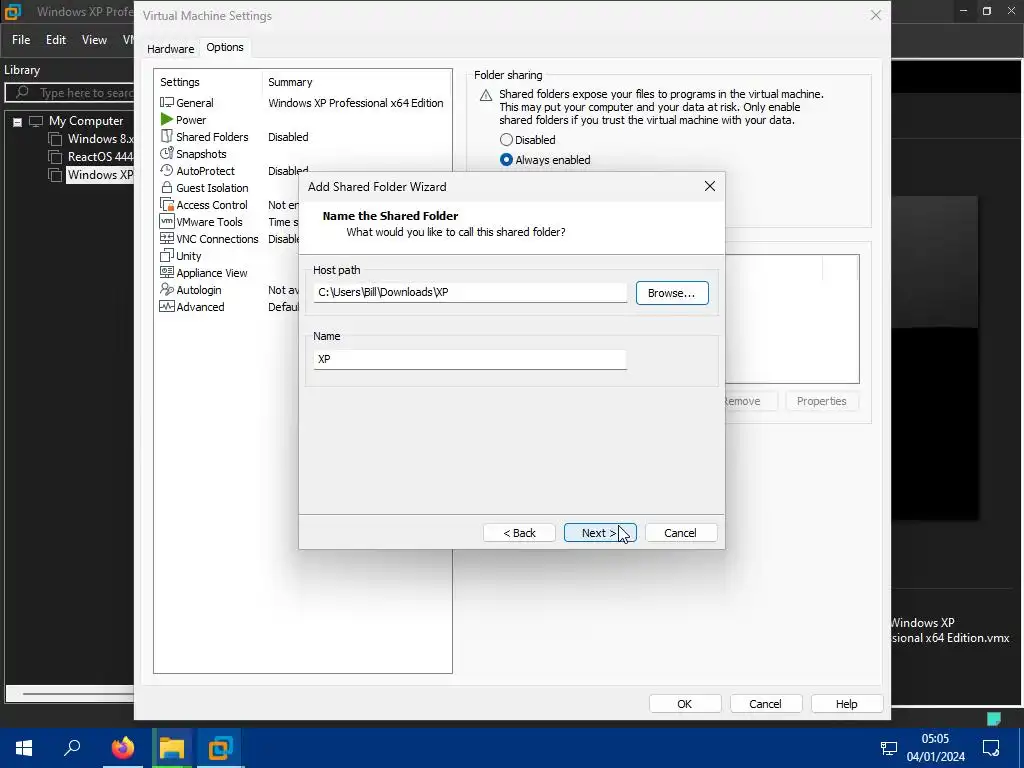Click the Unity icon
Viewport: 1024px width, 768px height.
pyautogui.click(x=167, y=255)
